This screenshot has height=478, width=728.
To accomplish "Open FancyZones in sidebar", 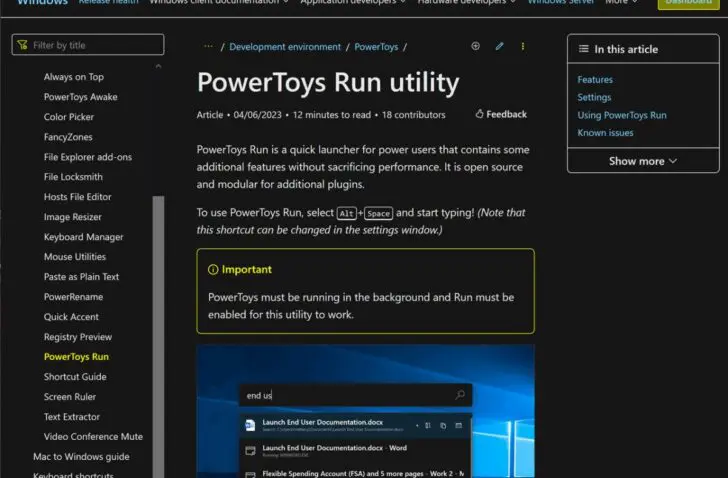I will pos(68,137).
